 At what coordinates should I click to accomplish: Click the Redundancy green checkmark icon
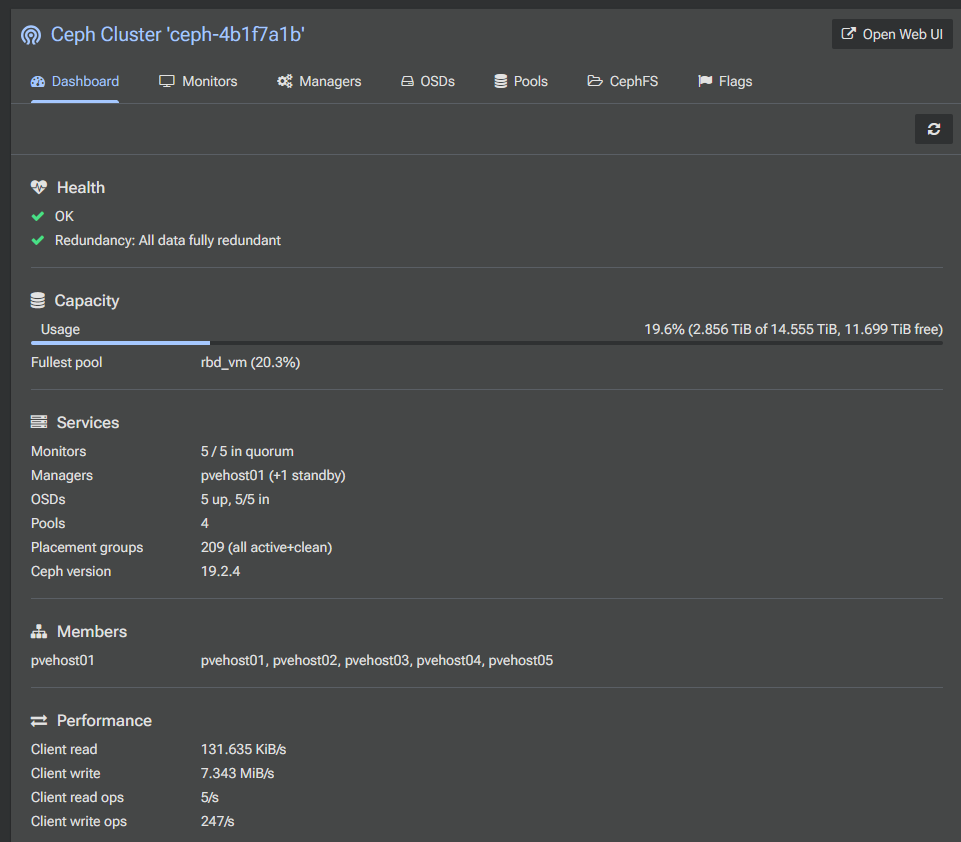[38, 240]
